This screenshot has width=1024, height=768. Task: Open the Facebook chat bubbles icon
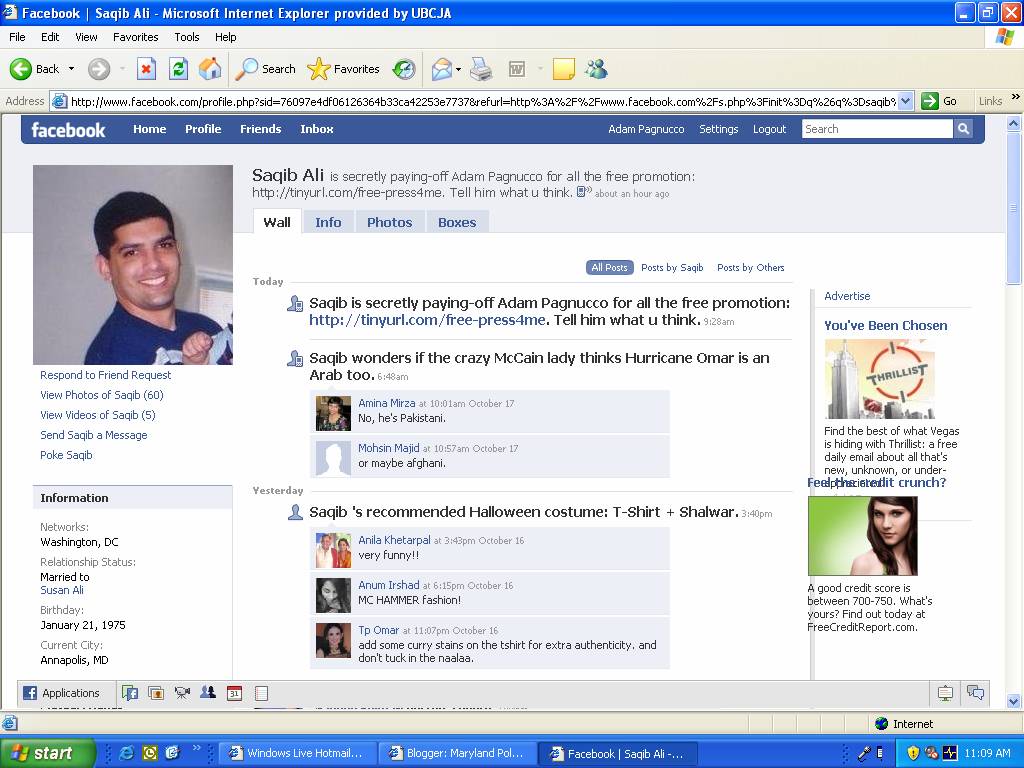(x=975, y=692)
